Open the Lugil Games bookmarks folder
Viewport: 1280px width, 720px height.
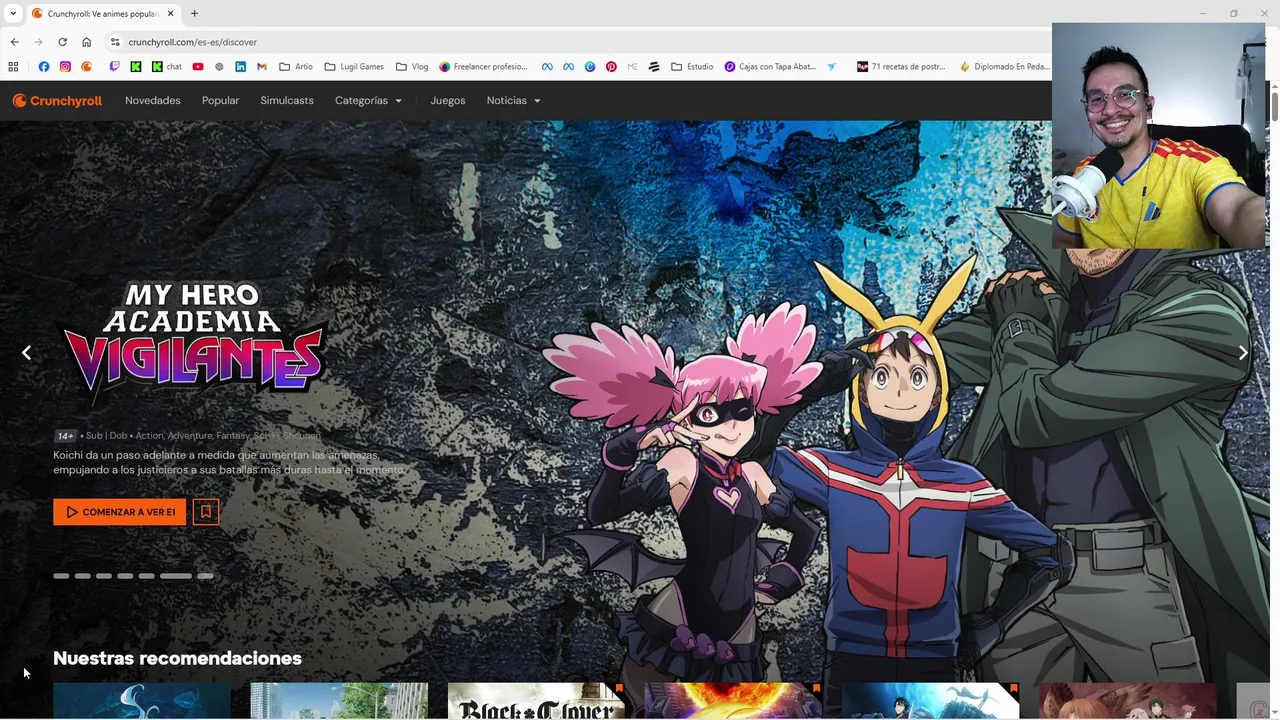coord(354,67)
